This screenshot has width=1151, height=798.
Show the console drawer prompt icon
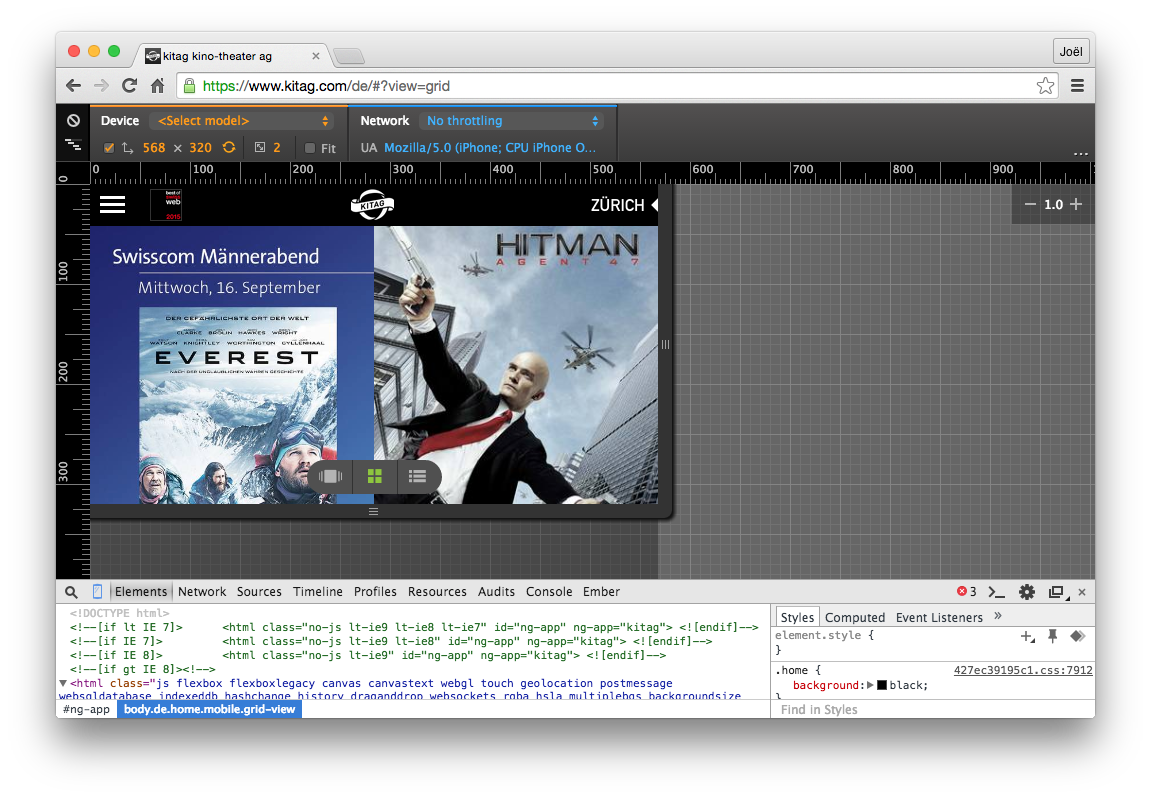point(996,592)
